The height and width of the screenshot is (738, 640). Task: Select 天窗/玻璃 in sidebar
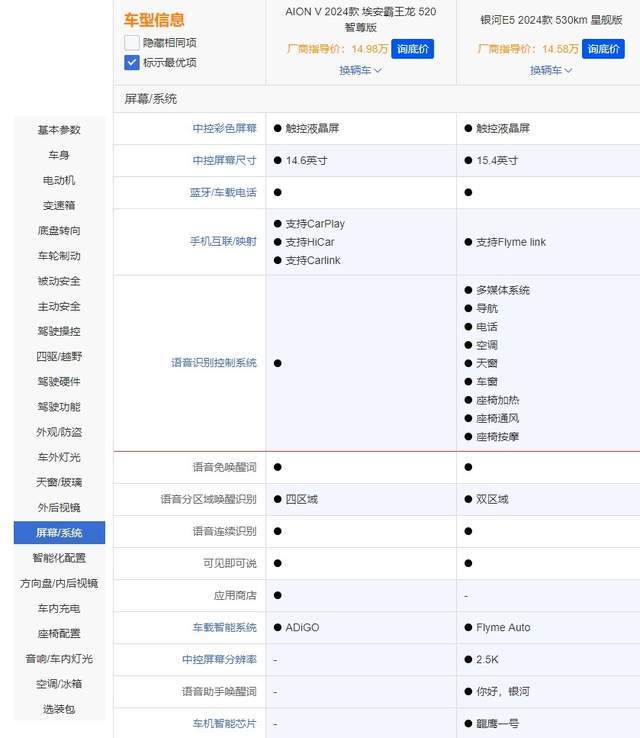click(x=59, y=482)
